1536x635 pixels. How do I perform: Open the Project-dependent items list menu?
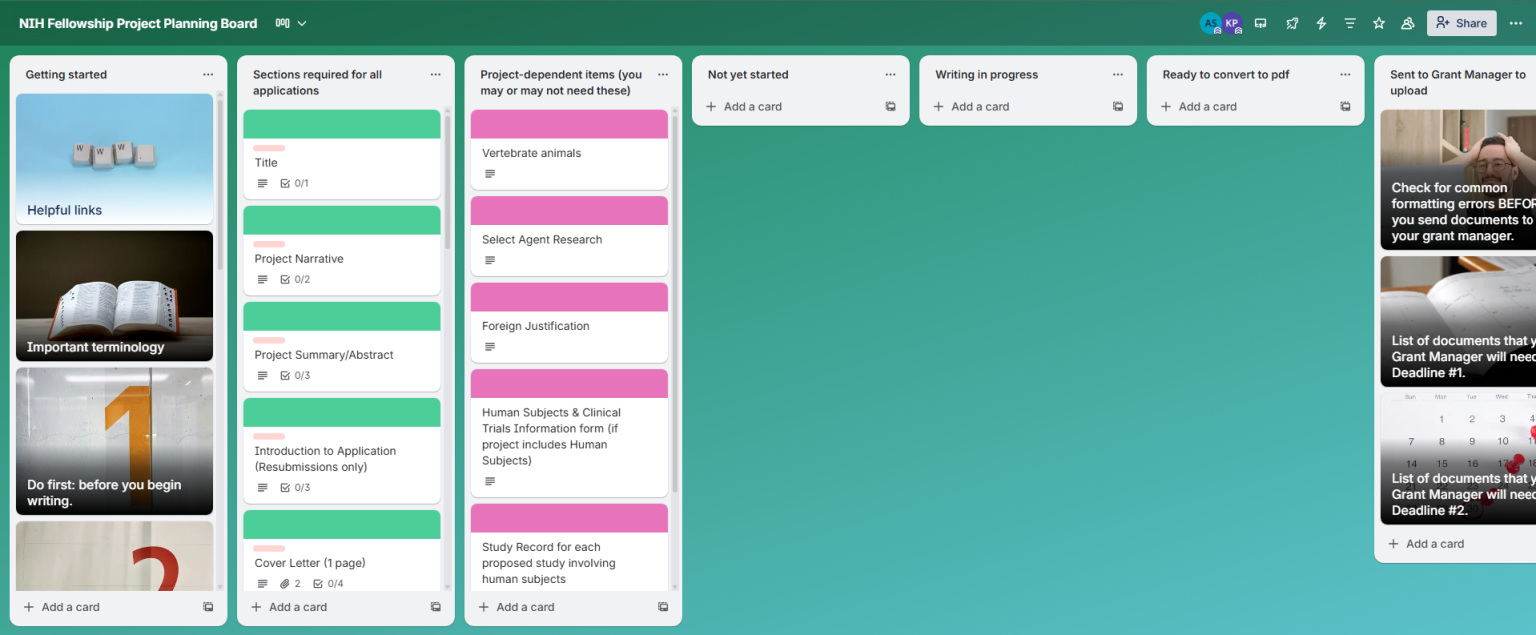click(663, 73)
